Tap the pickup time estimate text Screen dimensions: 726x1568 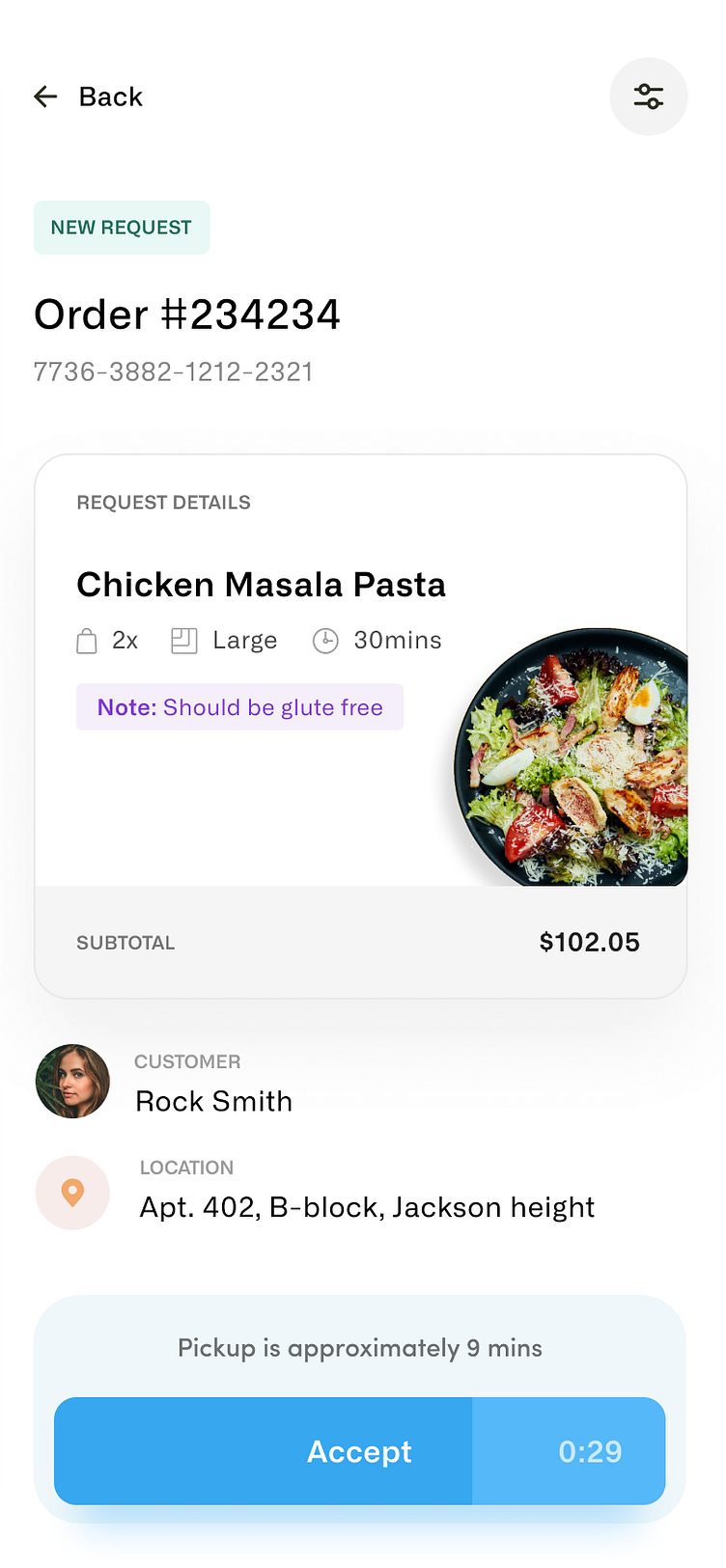click(x=360, y=1348)
